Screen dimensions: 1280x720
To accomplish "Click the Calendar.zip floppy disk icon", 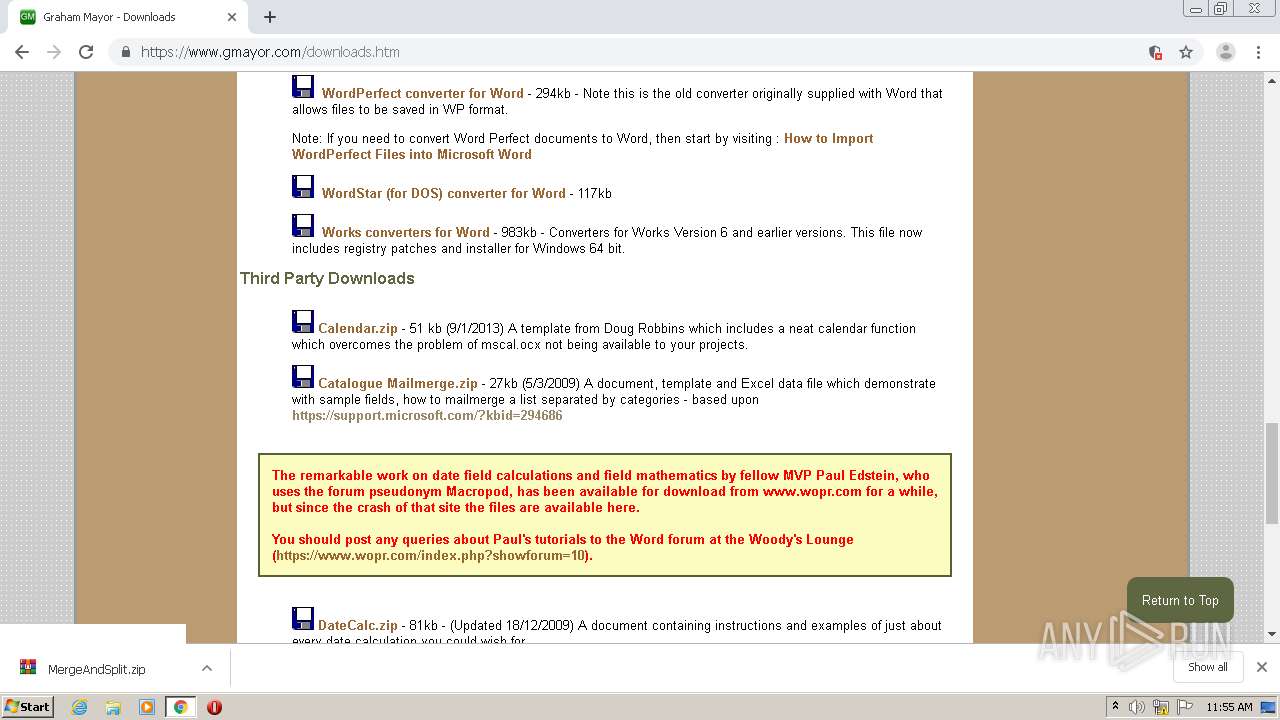I will click(x=303, y=322).
